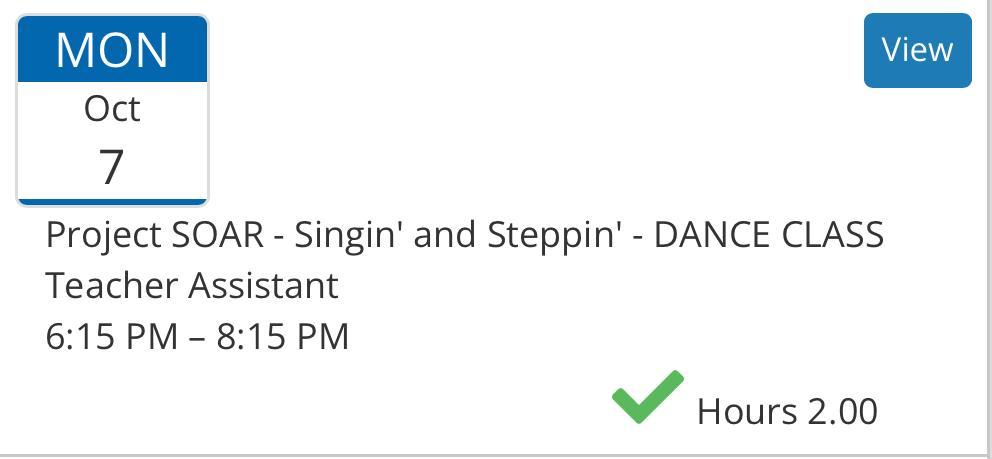Viewport: 992px width, 459px height.
Task: Click the Teacher Assistant role label
Action: point(192,286)
